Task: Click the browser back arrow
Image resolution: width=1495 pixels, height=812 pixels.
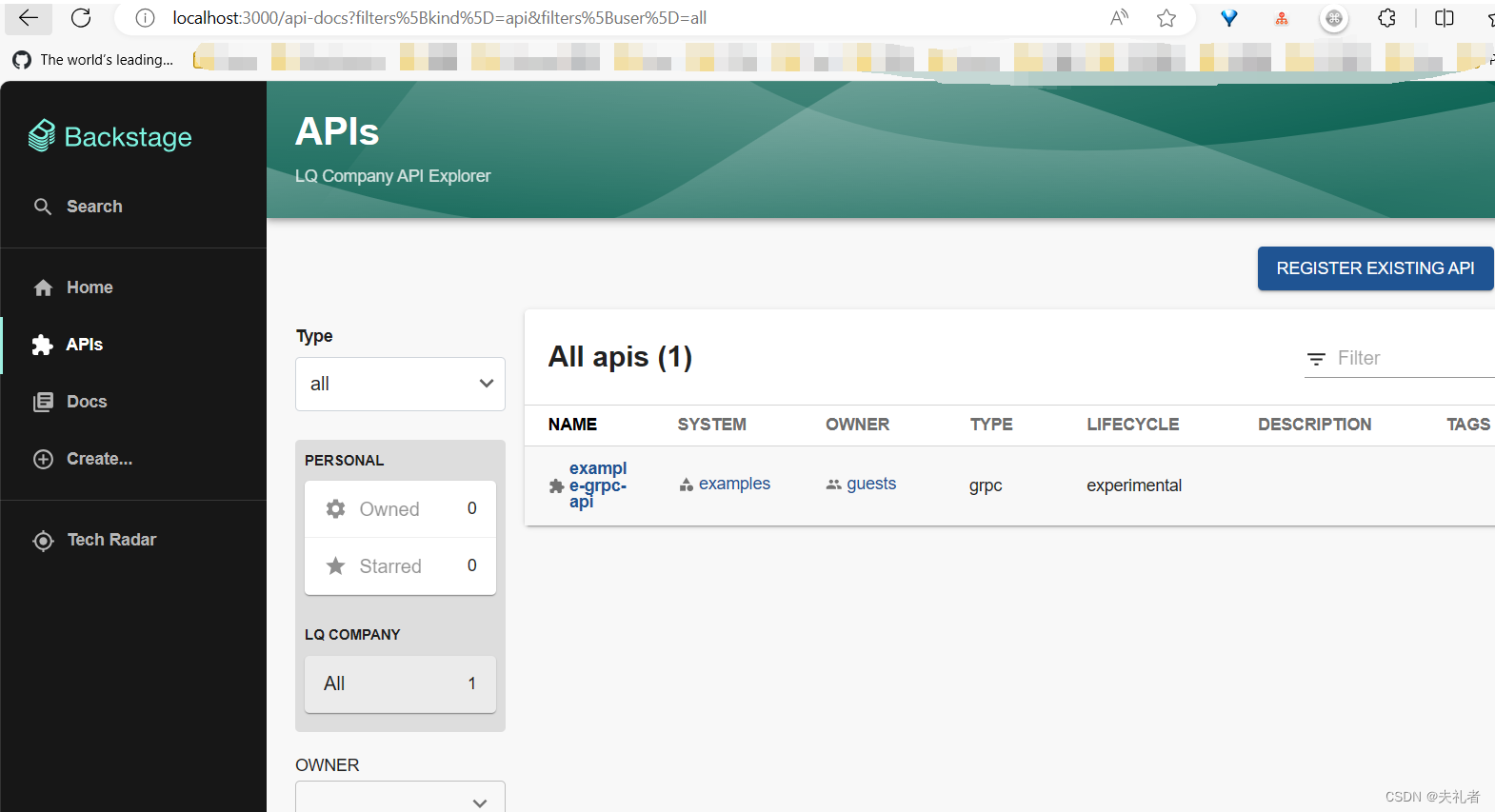Action: [29, 17]
